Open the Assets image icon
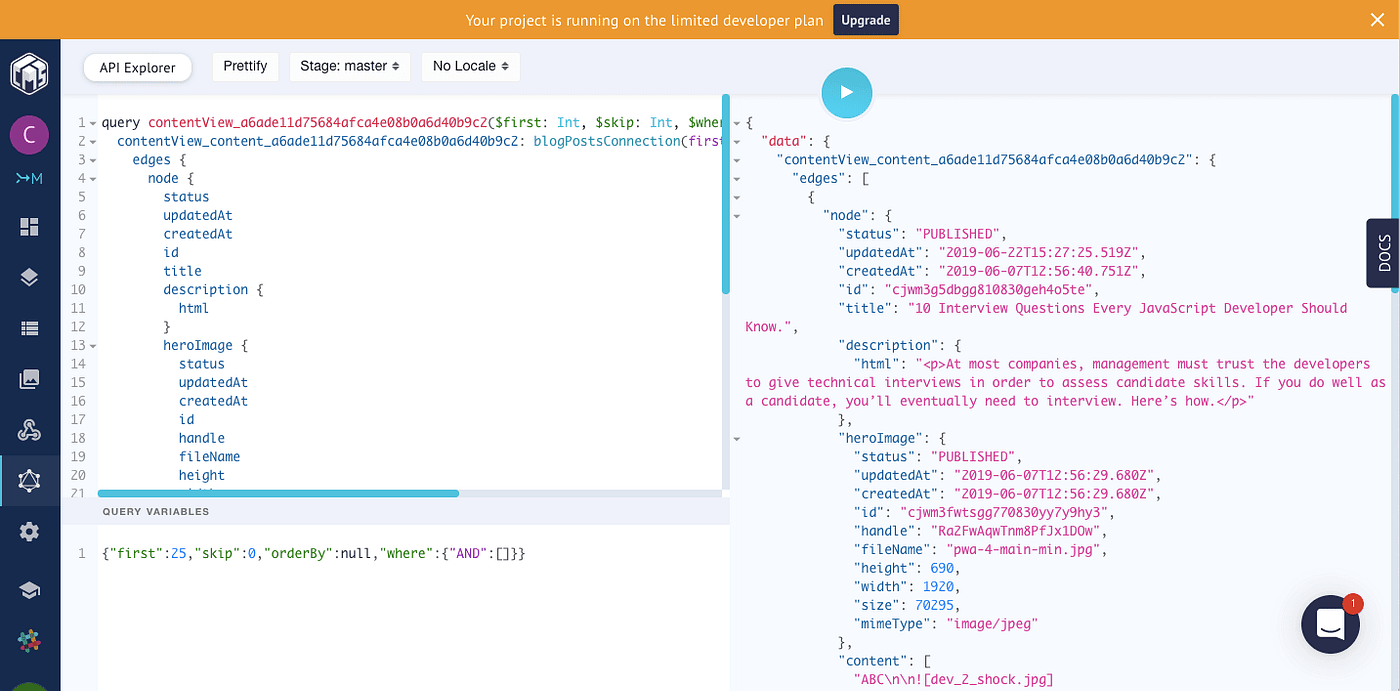The height and width of the screenshot is (691, 1400). (29, 379)
